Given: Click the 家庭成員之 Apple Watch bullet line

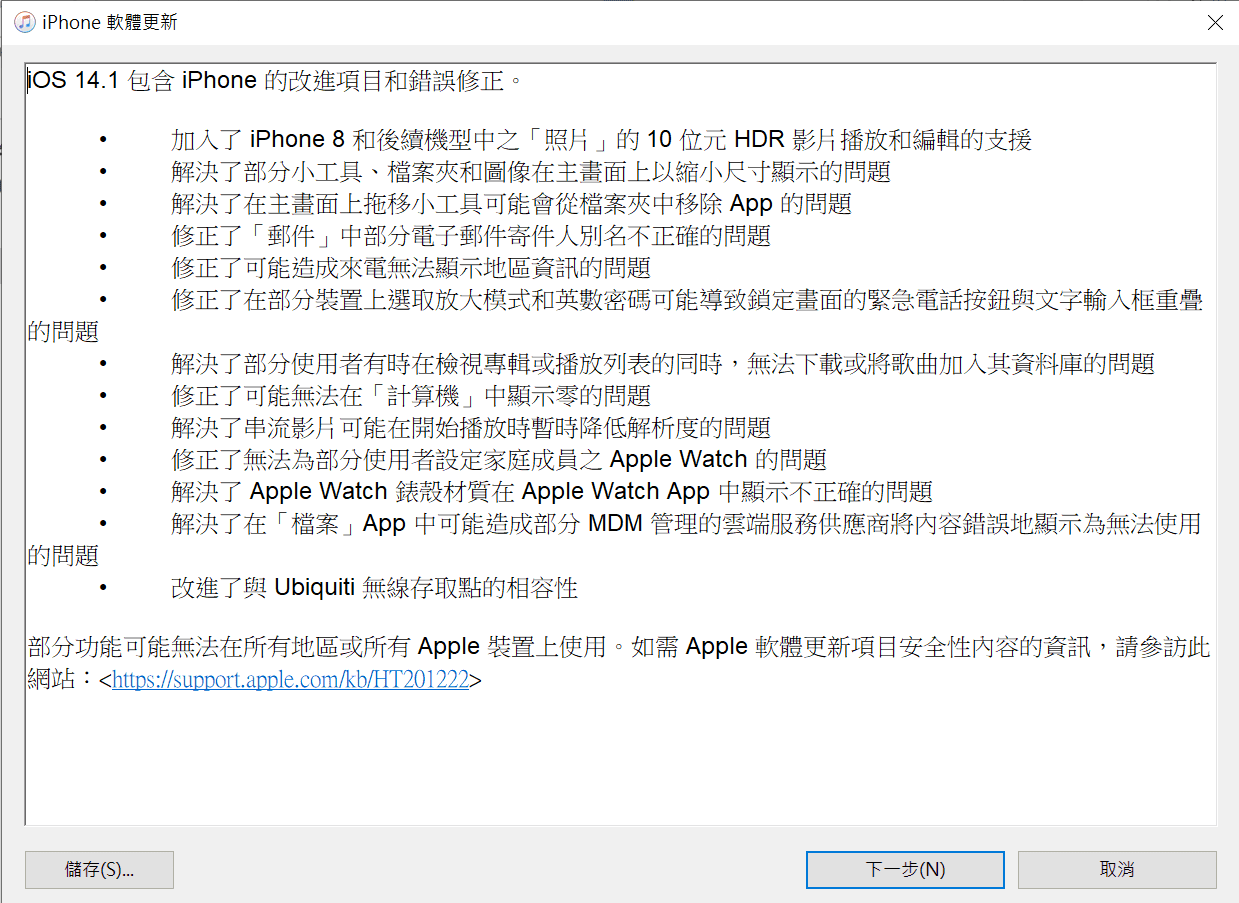Looking at the screenshot, I should pos(499,460).
